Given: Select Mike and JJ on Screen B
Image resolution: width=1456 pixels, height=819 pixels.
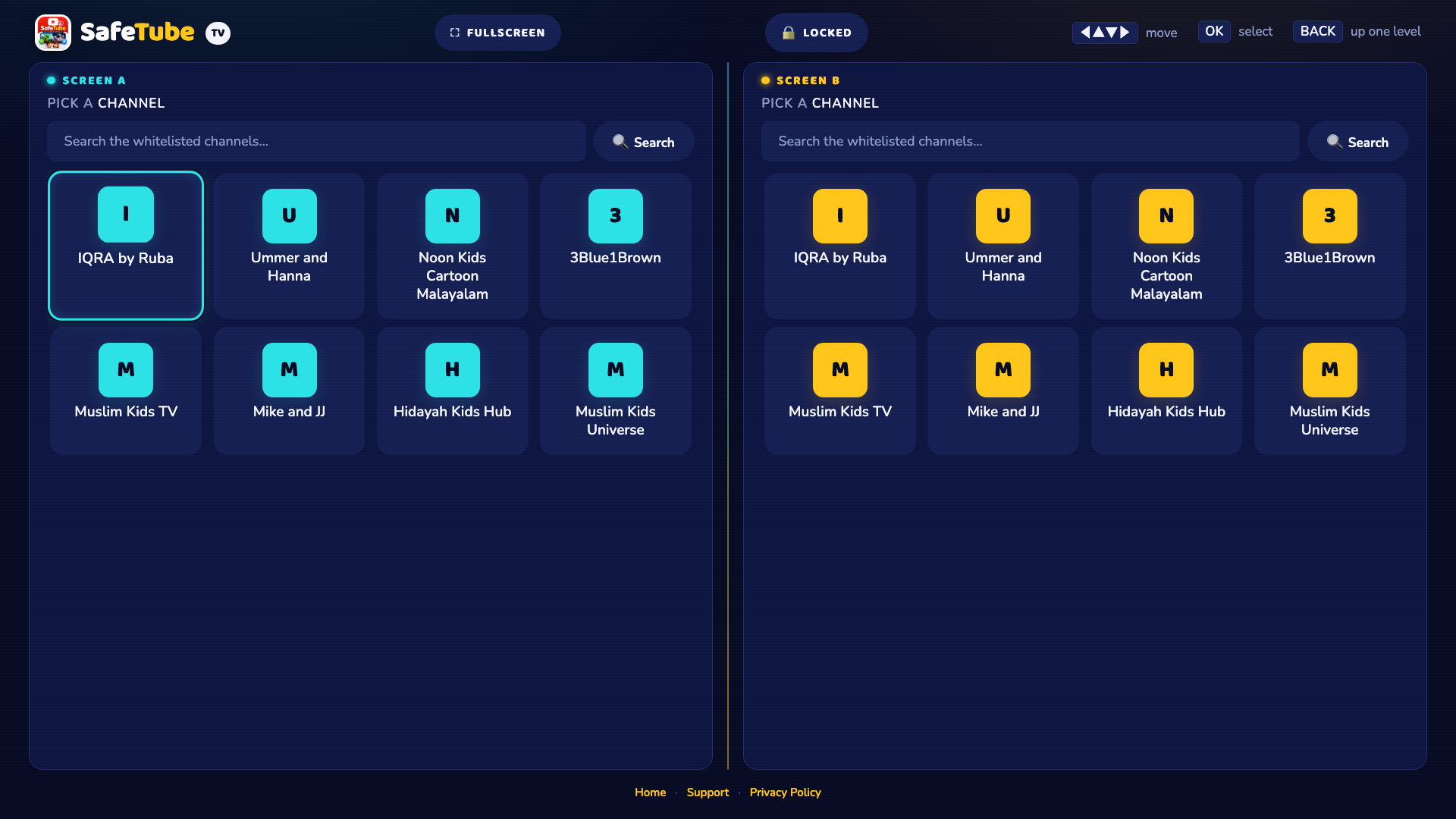Looking at the screenshot, I should pyautogui.click(x=1003, y=391).
